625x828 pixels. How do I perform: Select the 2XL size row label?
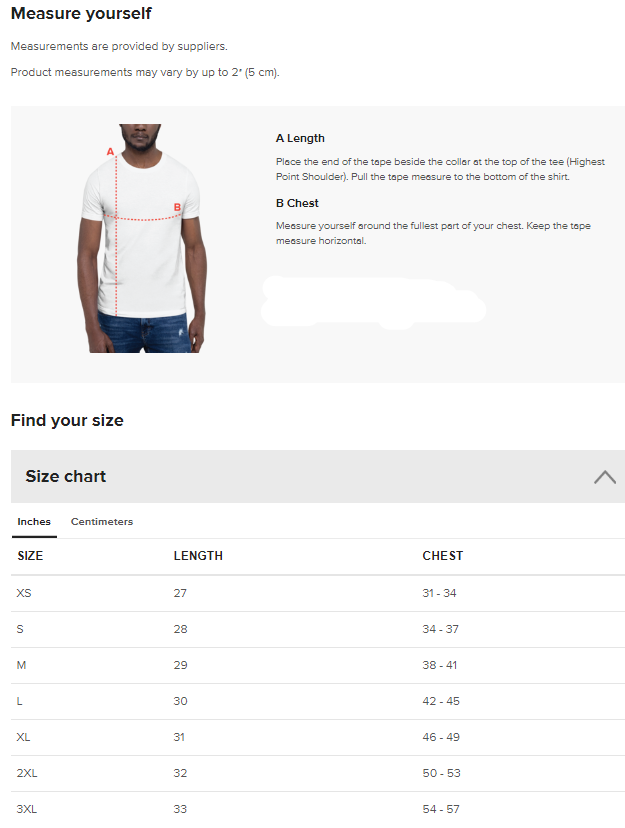[x=27, y=773]
